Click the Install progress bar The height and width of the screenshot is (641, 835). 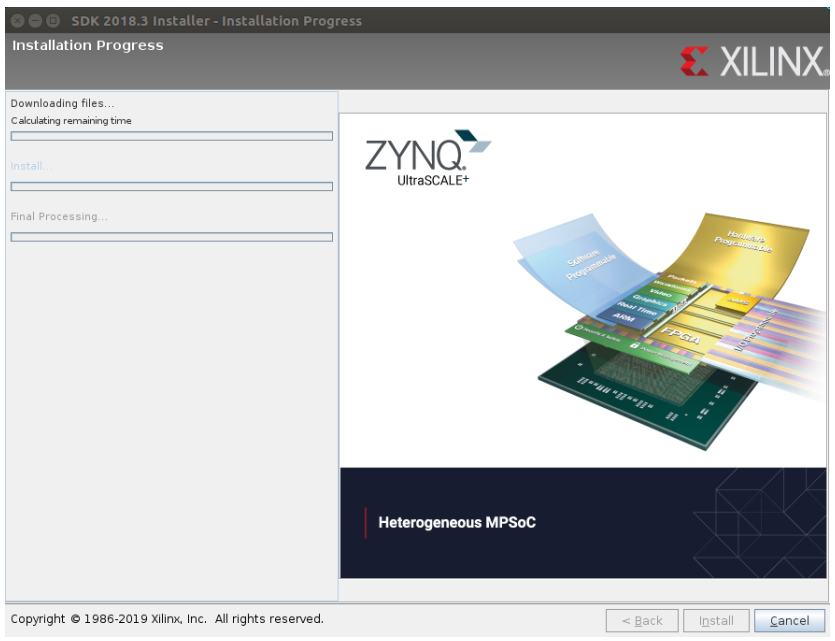[x=171, y=186]
